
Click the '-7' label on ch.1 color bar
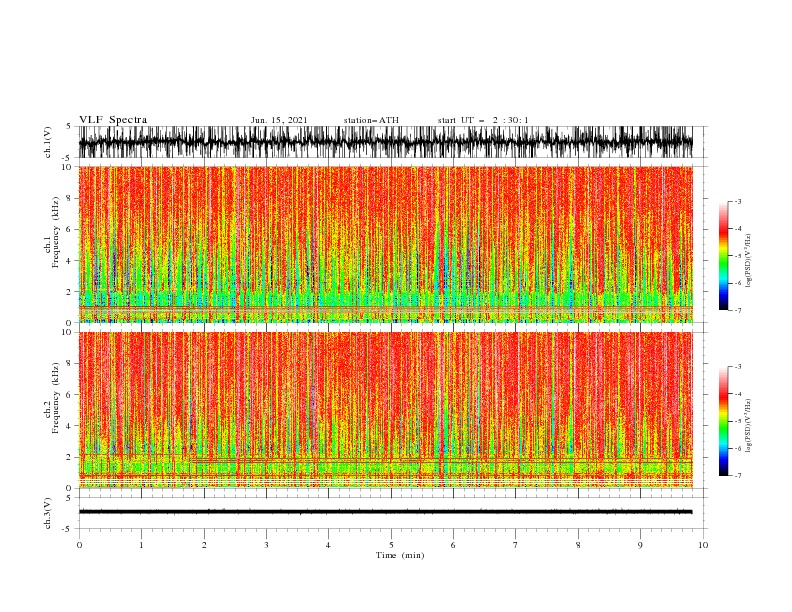pos(738,310)
